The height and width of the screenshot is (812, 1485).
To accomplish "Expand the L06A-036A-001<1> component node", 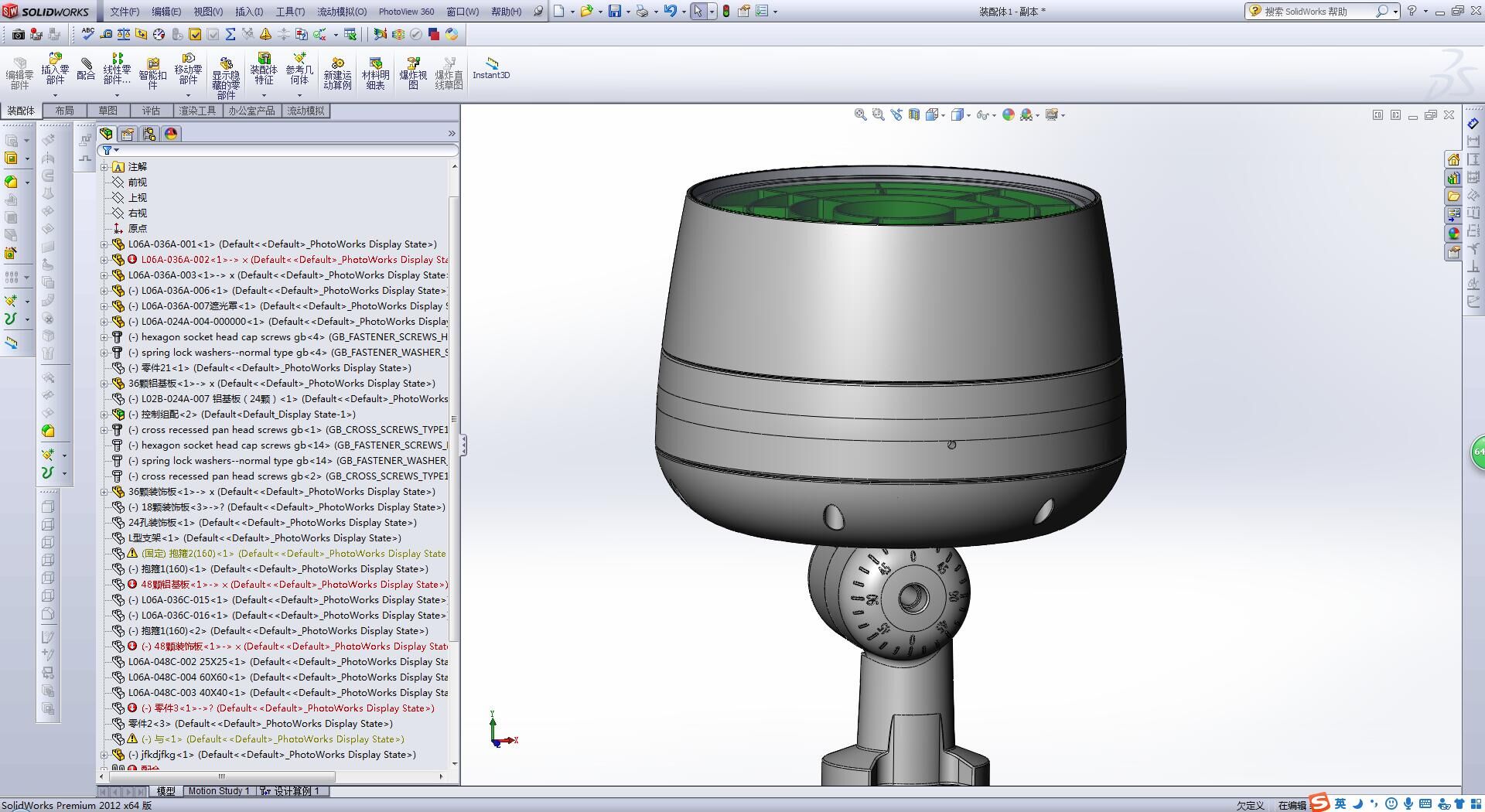I will coord(104,244).
